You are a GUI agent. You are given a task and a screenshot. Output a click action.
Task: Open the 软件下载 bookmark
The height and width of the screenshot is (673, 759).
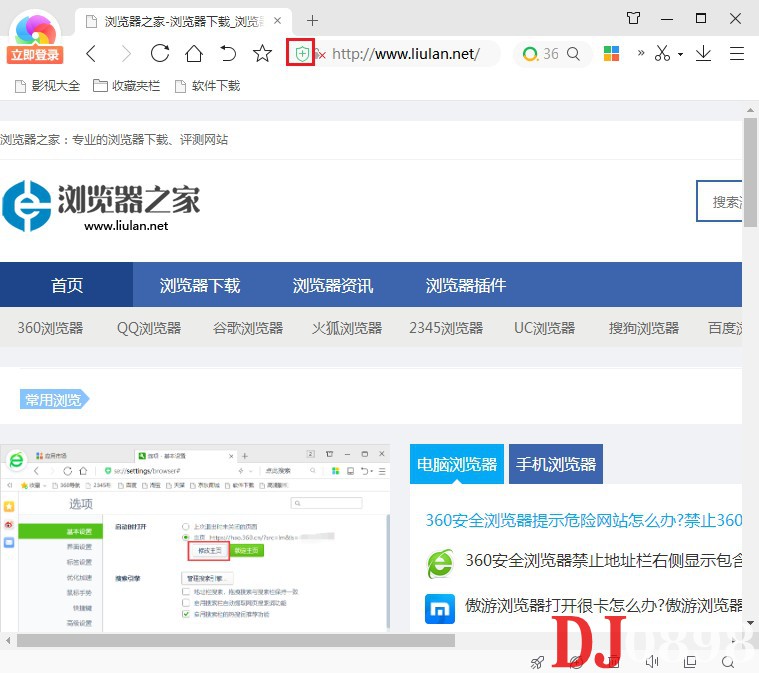coord(207,86)
